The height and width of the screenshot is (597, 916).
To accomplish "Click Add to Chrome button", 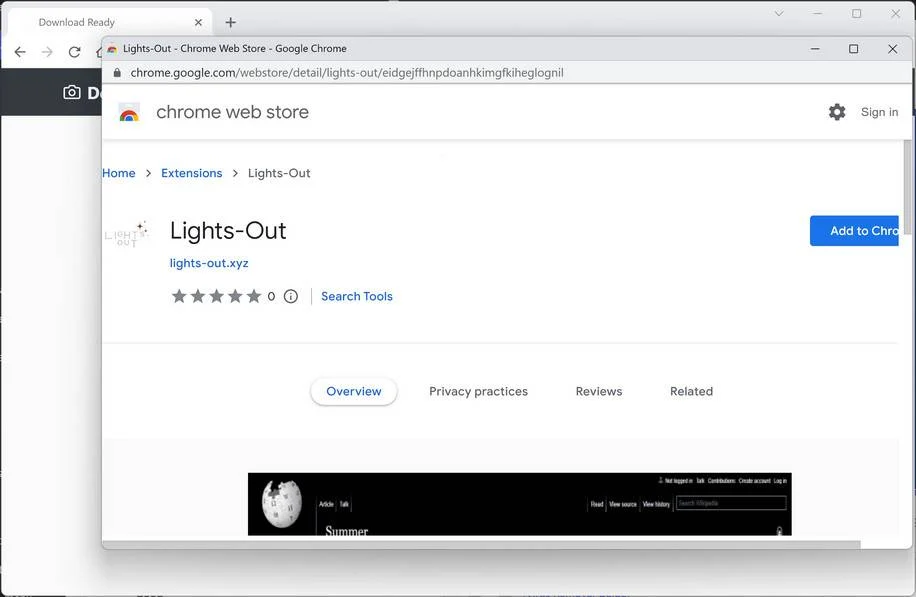I will pyautogui.click(x=854, y=231).
